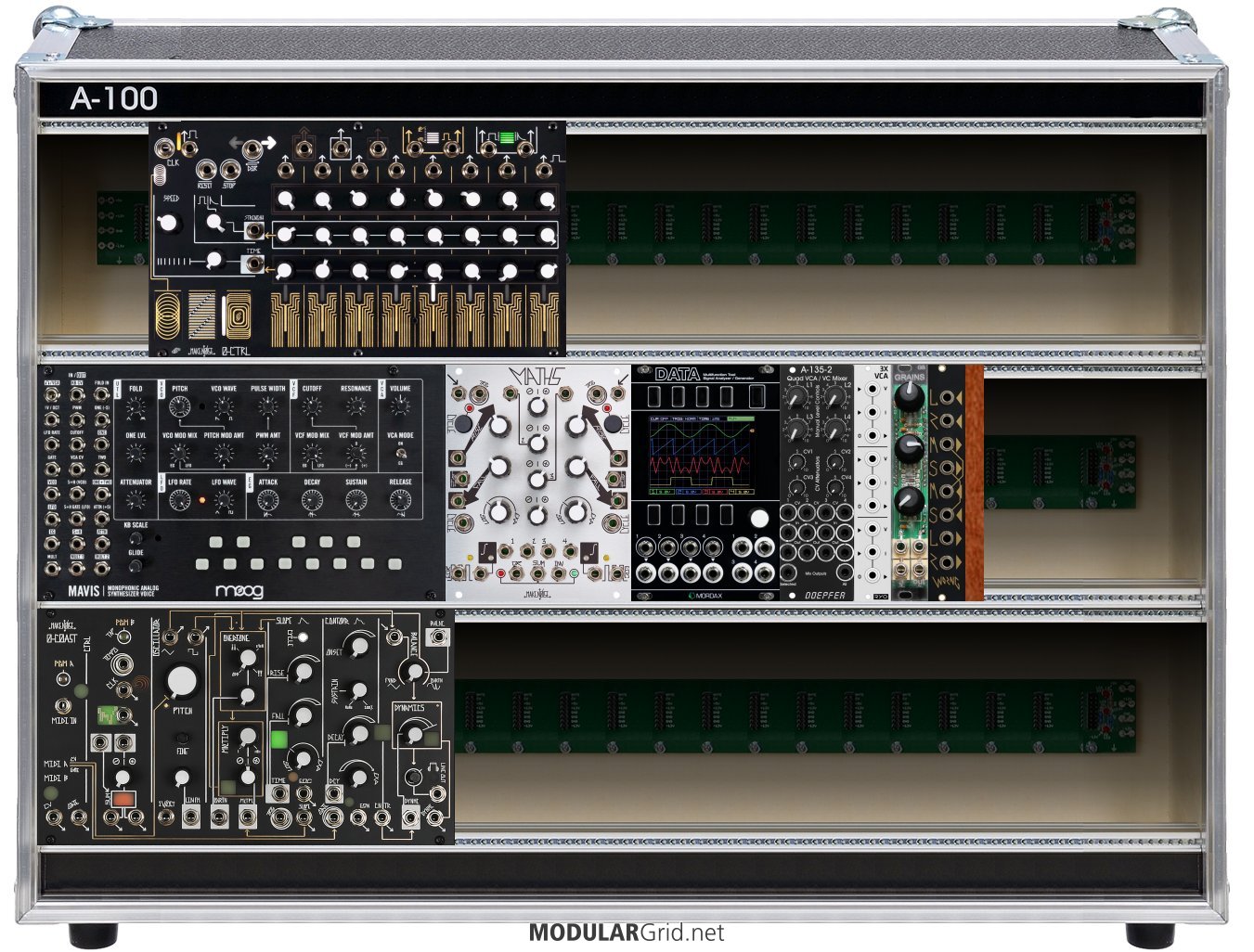Adjust the OVERTONE knob on 0-Coast
This screenshot has width=1254, height=952.
(246, 659)
